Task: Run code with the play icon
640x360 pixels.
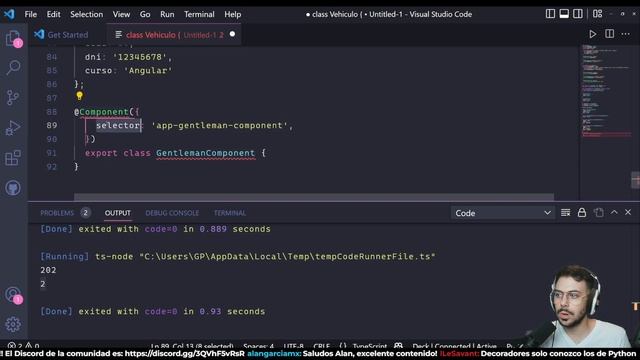Action: (593, 34)
